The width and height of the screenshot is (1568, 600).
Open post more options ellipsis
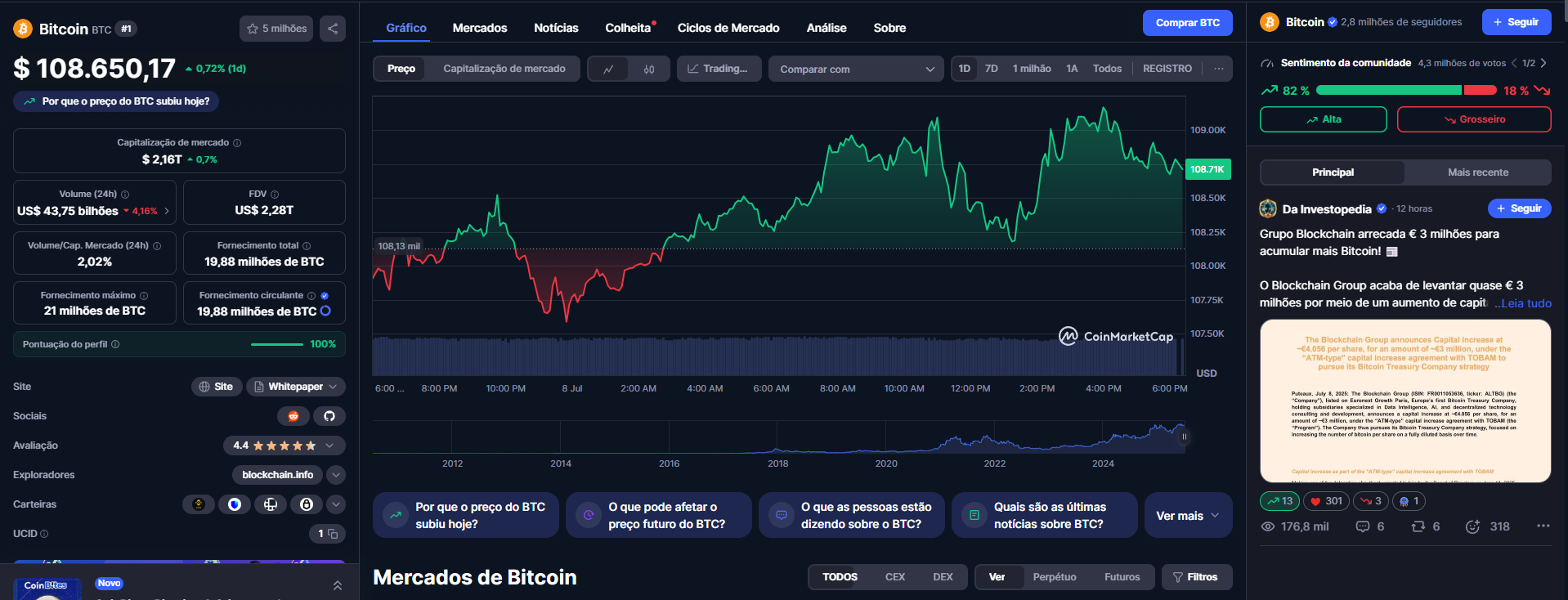(x=1543, y=526)
